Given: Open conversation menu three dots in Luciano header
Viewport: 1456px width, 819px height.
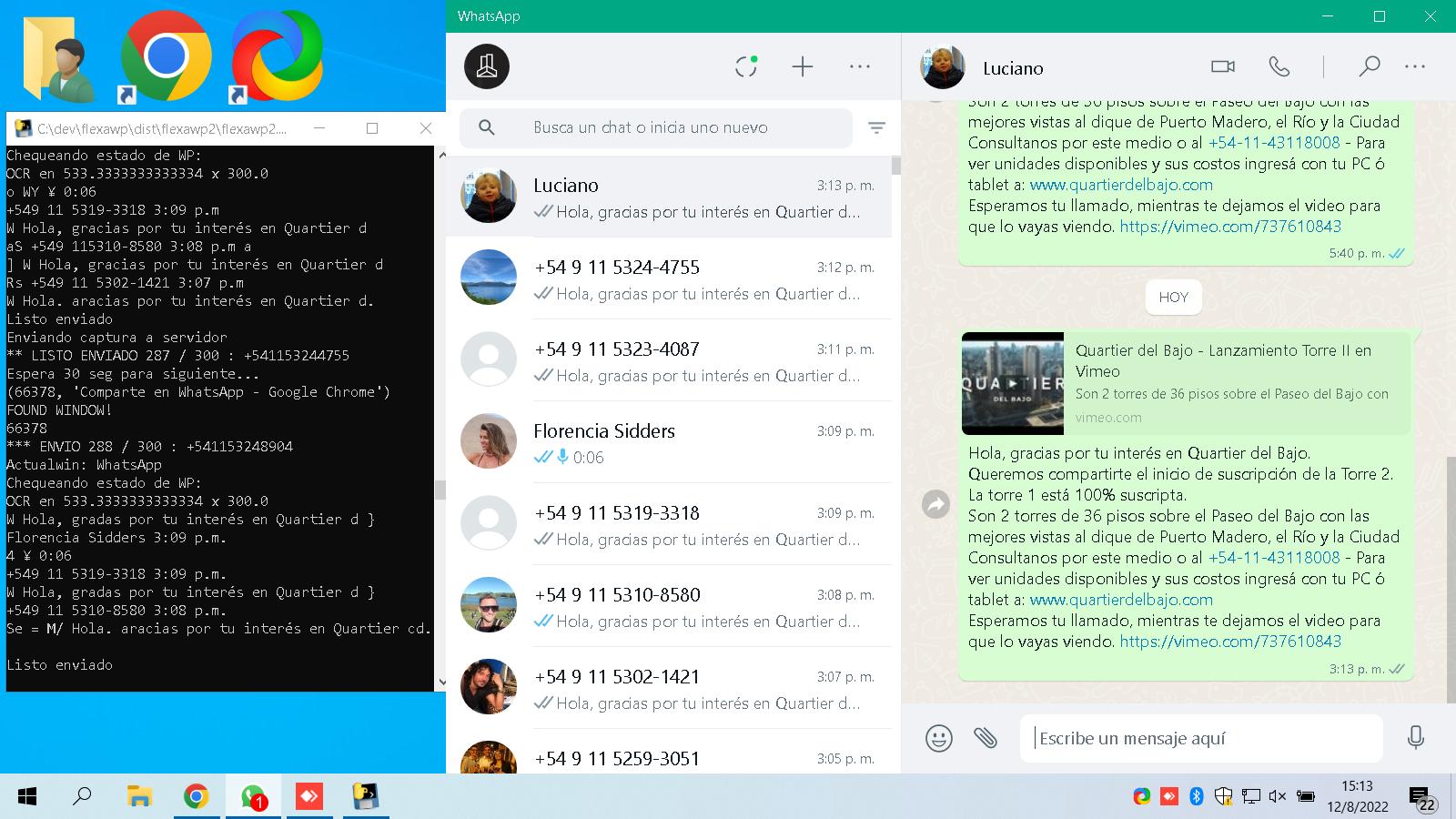Looking at the screenshot, I should click(1415, 66).
